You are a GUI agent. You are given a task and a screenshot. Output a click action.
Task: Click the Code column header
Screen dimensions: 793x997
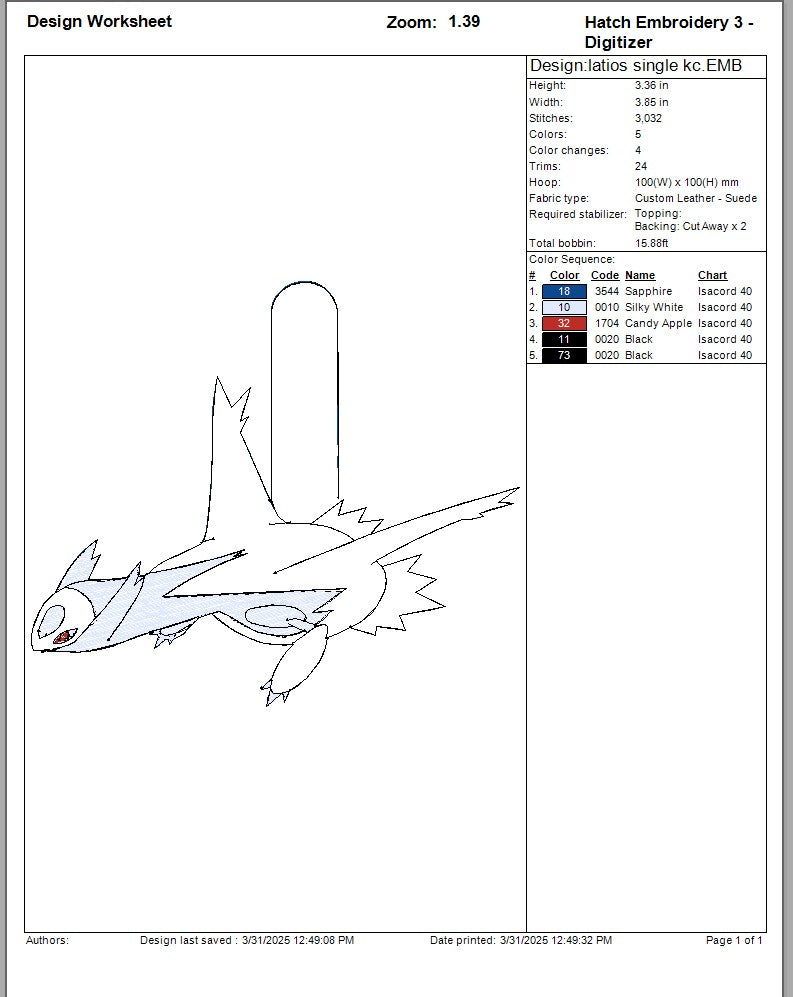tap(605, 275)
